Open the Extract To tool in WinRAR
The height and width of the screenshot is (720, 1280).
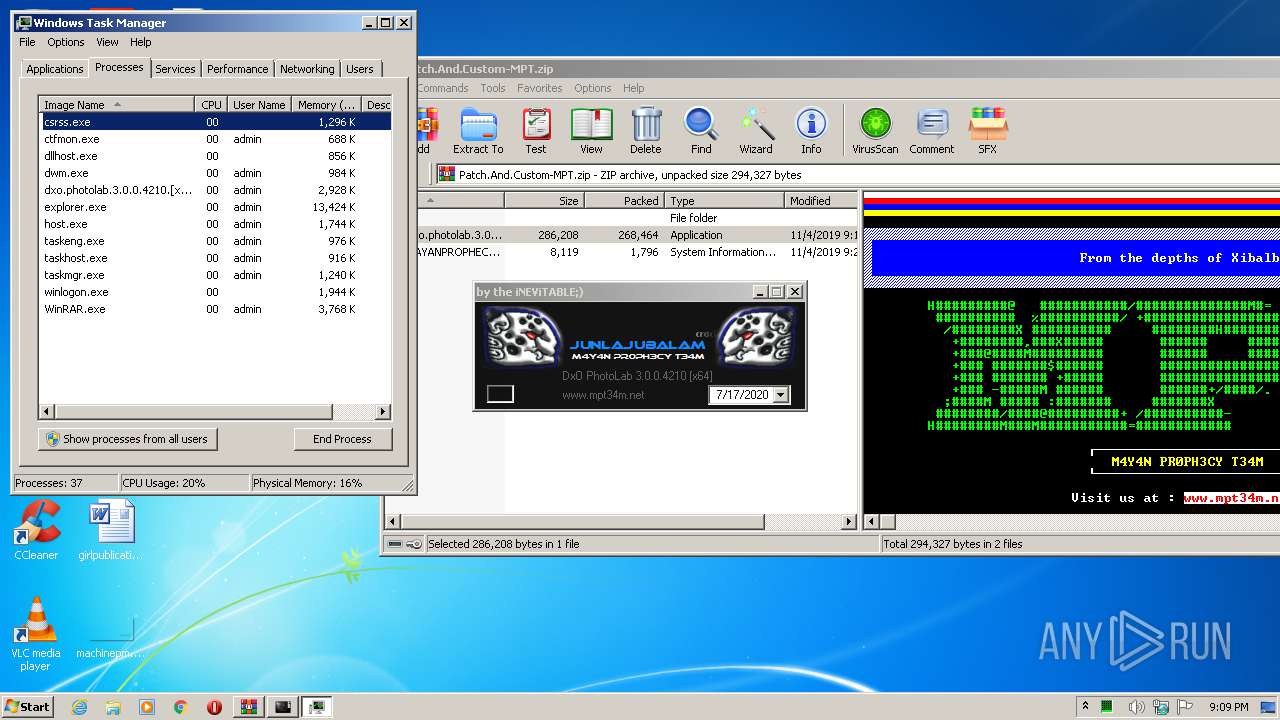click(478, 131)
